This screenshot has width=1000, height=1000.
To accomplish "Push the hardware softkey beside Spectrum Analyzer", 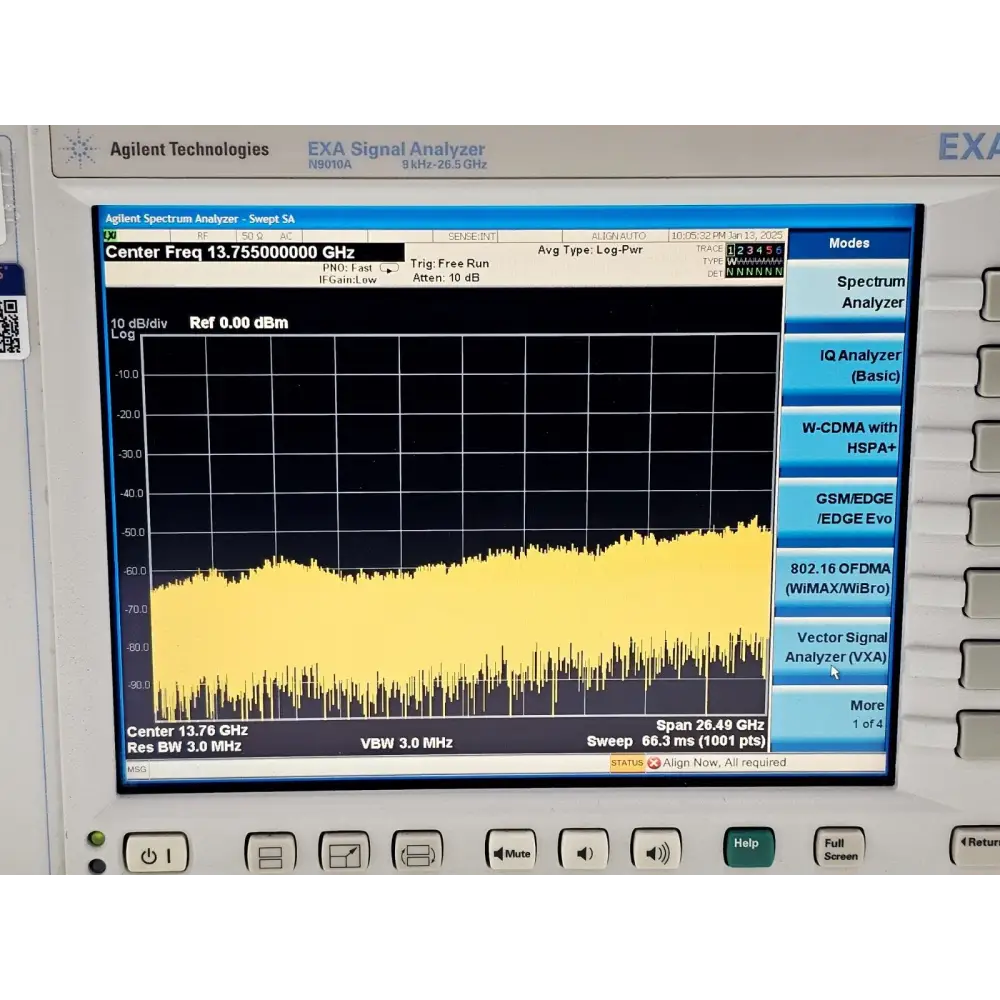I will (992, 294).
